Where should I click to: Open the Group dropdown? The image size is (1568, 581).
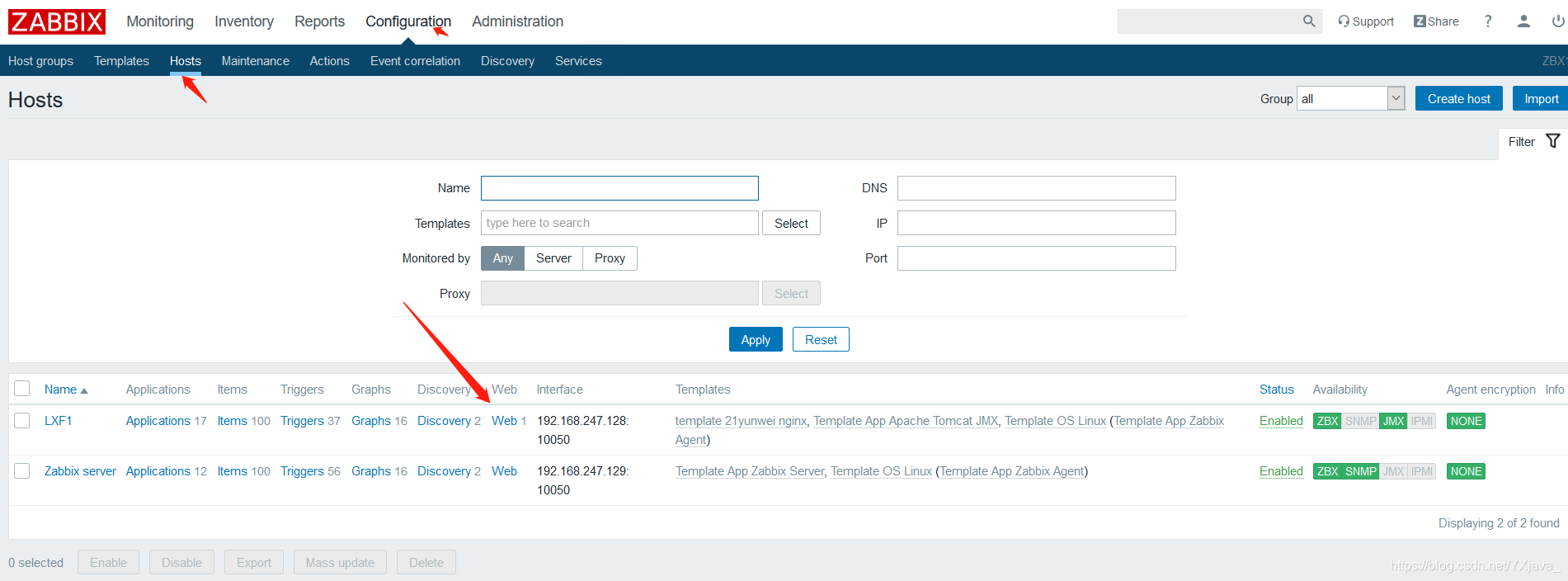click(1350, 98)
